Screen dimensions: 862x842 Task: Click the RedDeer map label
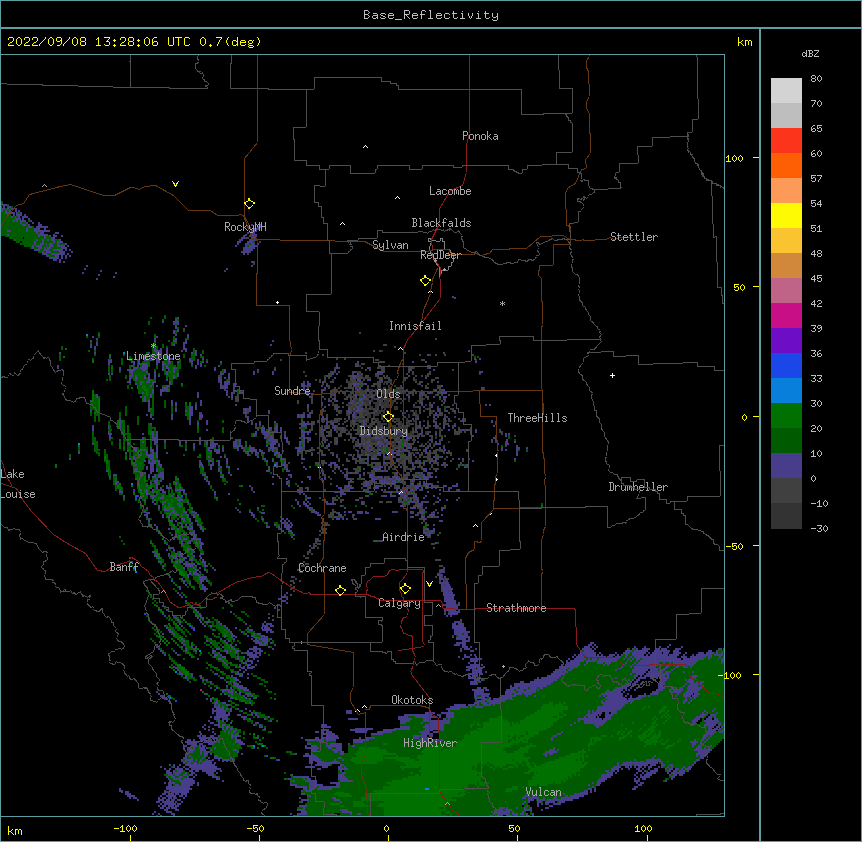click(x=440, y=255)
